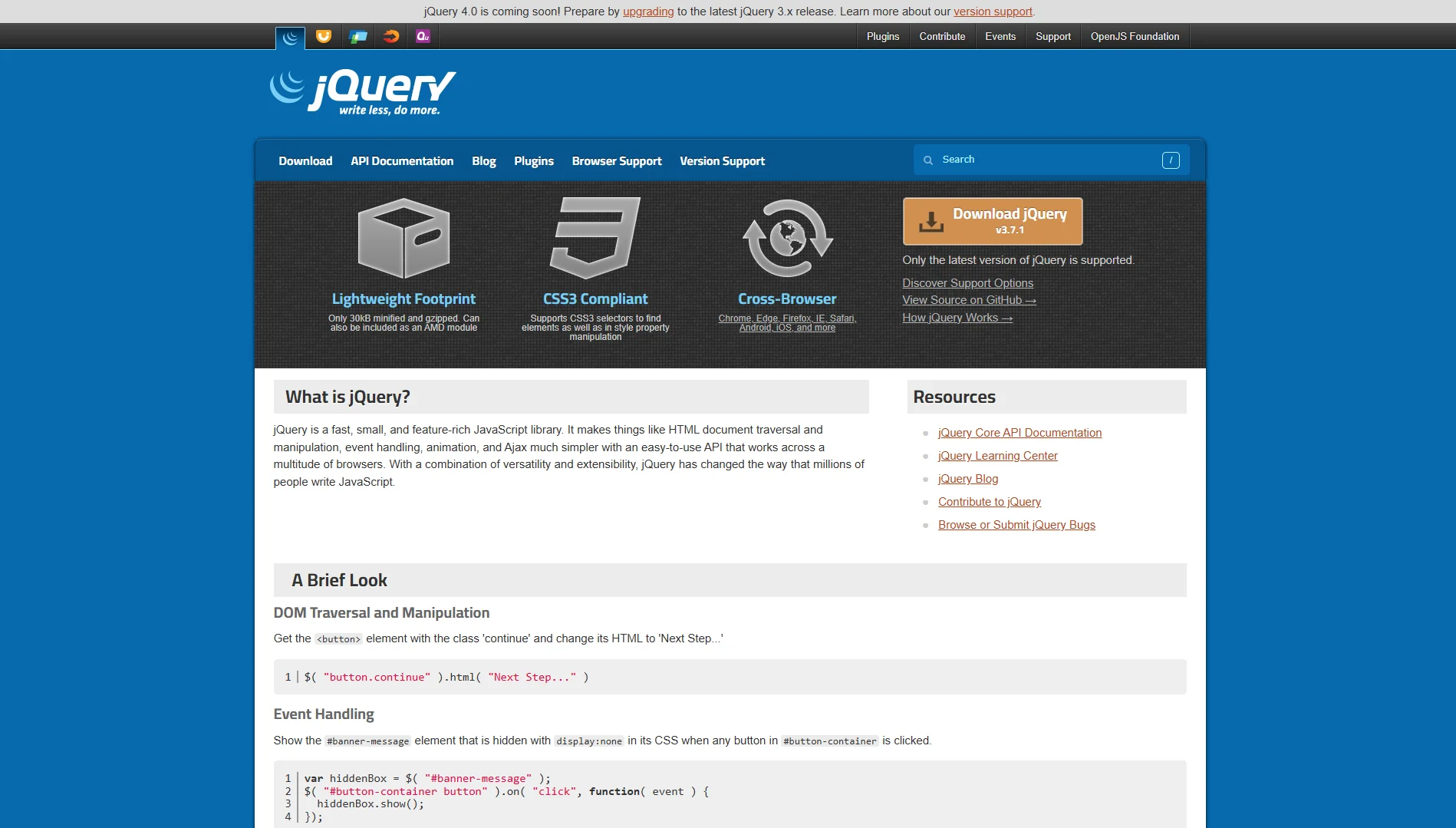Click the #button-container inline code
1456x828 pixels.
click(x=829, y=741)
